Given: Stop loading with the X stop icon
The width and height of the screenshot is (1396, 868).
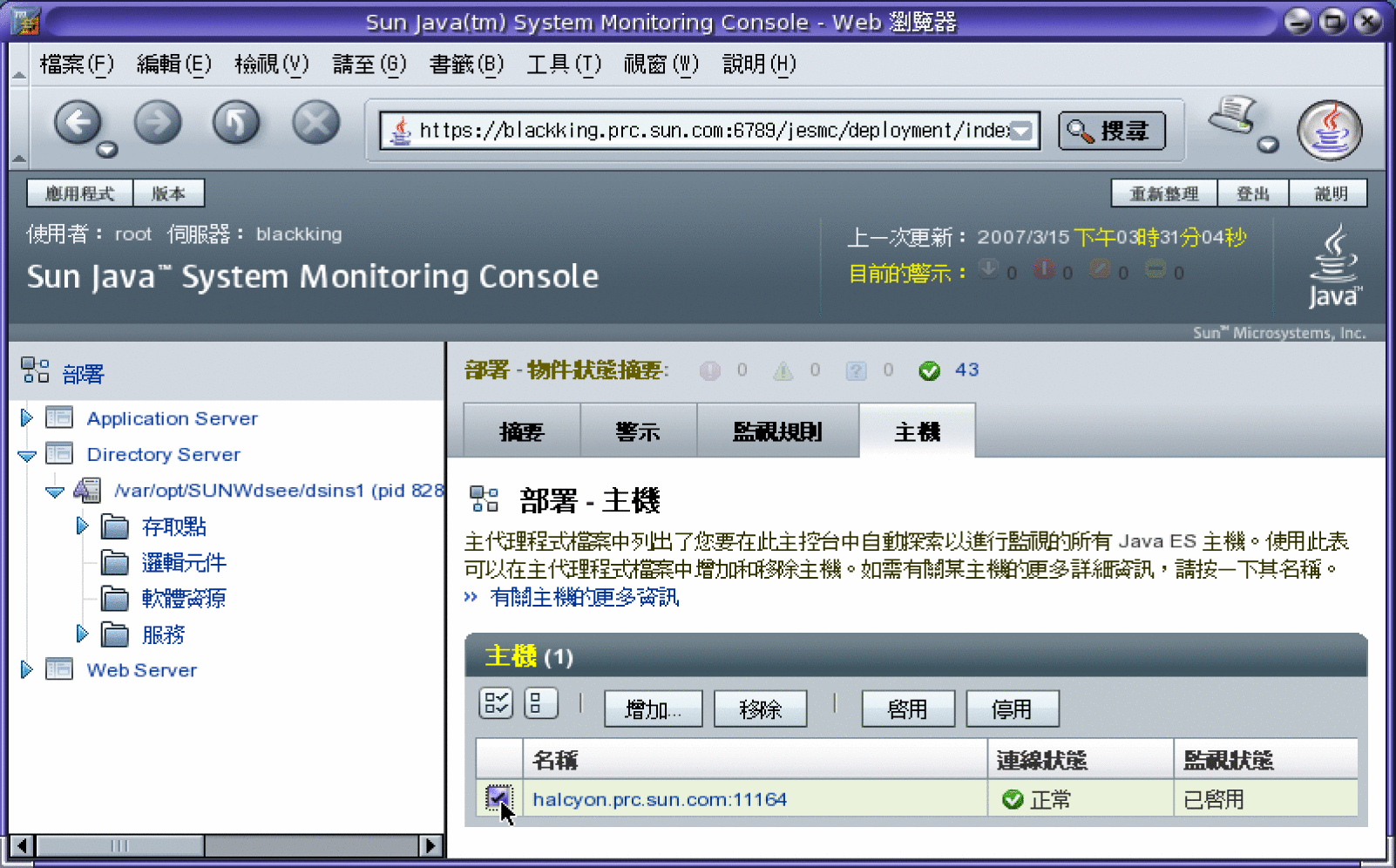Looking at the screenshot, I should pyautogui.click(x=315, y=123).
